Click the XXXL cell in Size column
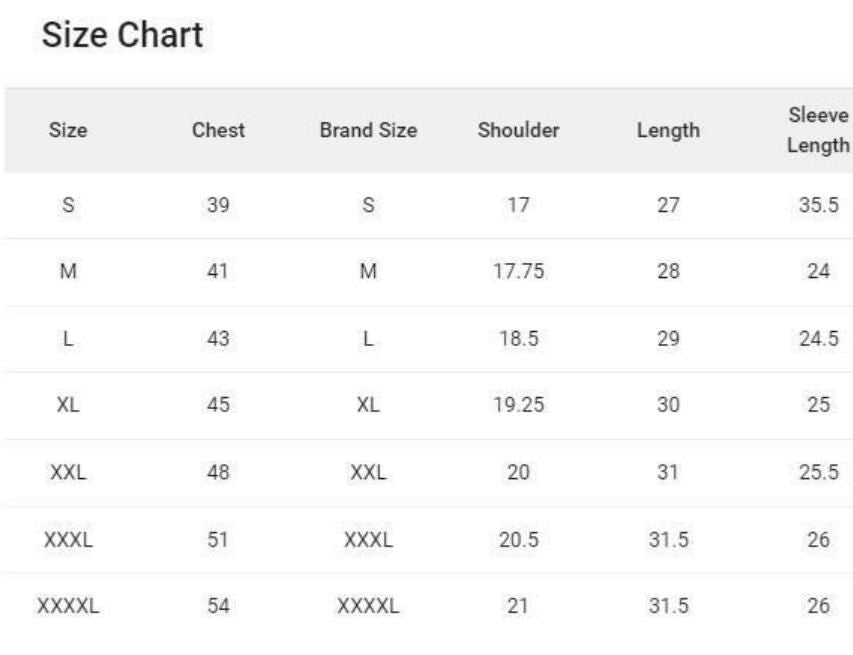The height and width of the screenshot is (655, 853). (68, 540)
